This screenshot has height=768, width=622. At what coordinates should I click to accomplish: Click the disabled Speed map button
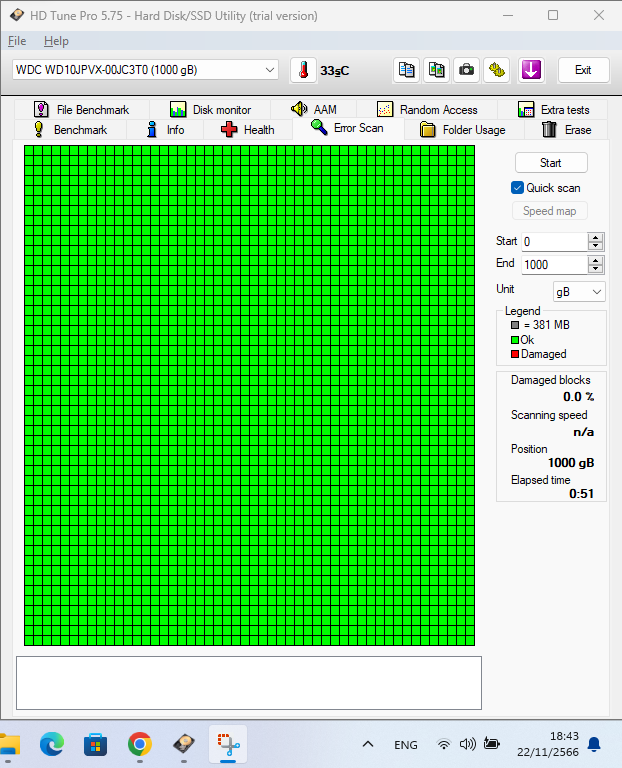tap(550, 211)
